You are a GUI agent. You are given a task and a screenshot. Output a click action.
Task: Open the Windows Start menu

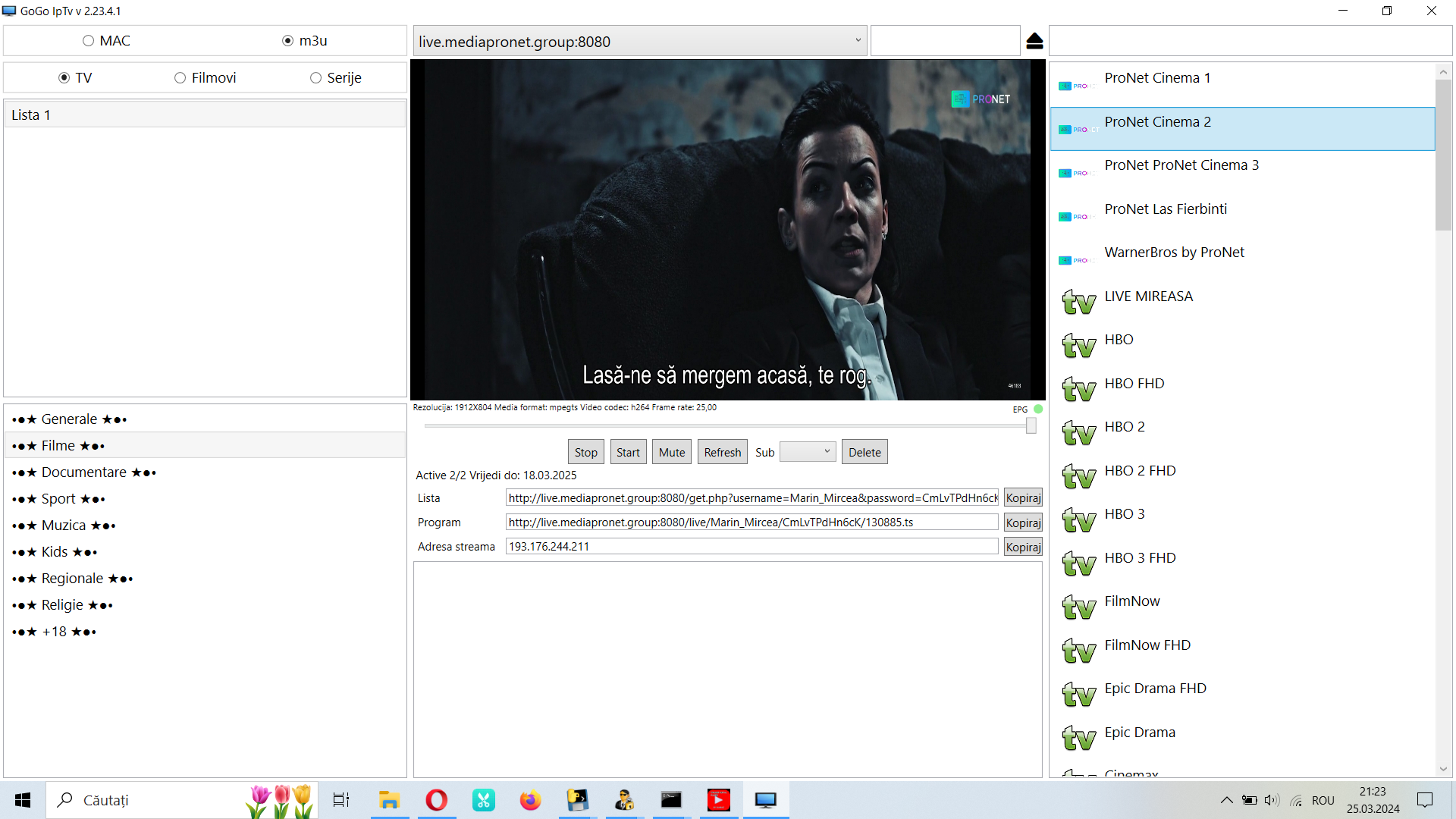(x=23, y=800)
